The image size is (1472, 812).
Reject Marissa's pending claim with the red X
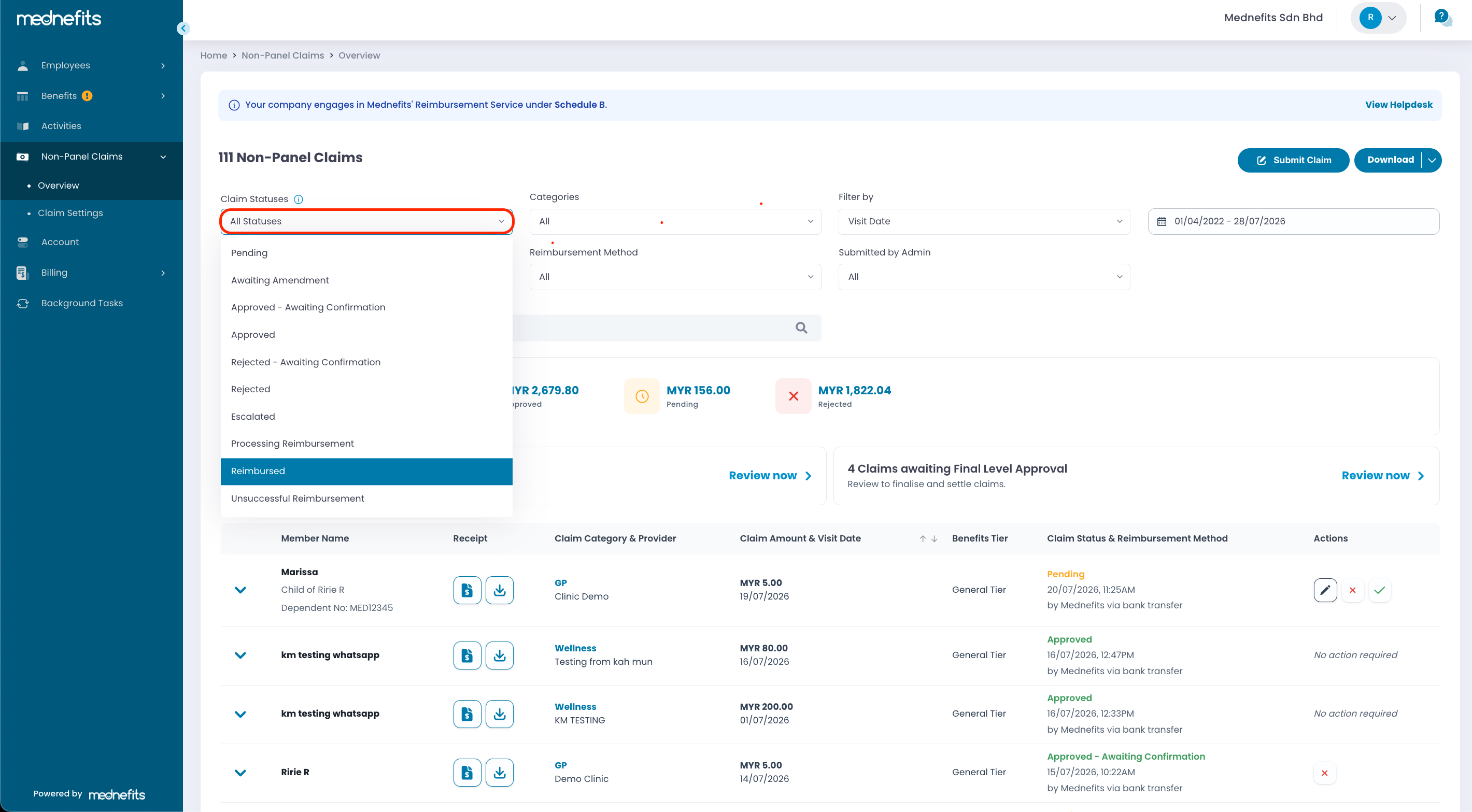coord(1352,590)
